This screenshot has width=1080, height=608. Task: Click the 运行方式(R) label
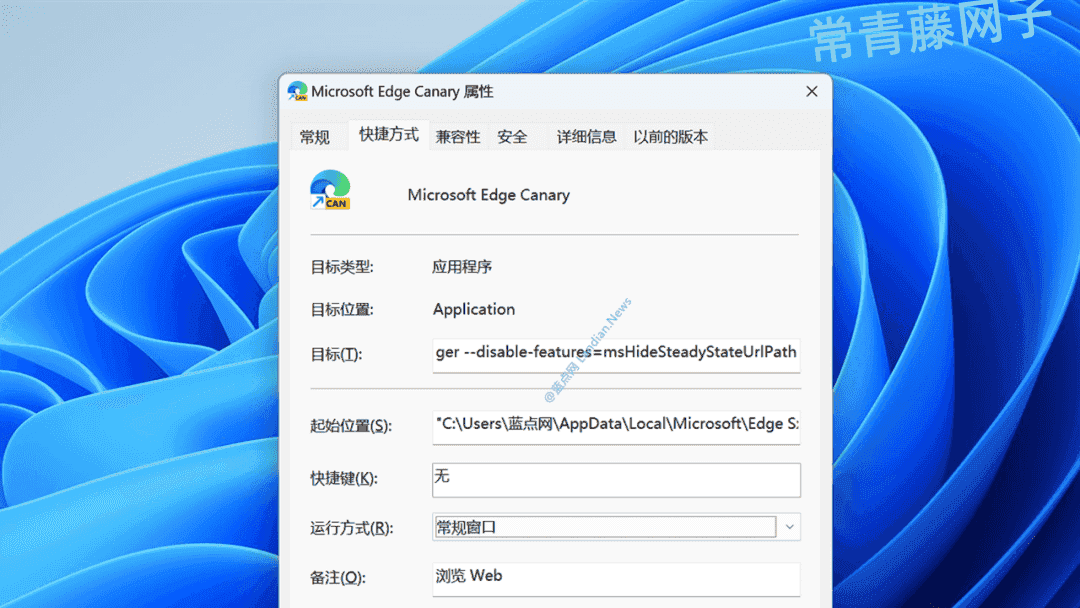click(351, 528)
